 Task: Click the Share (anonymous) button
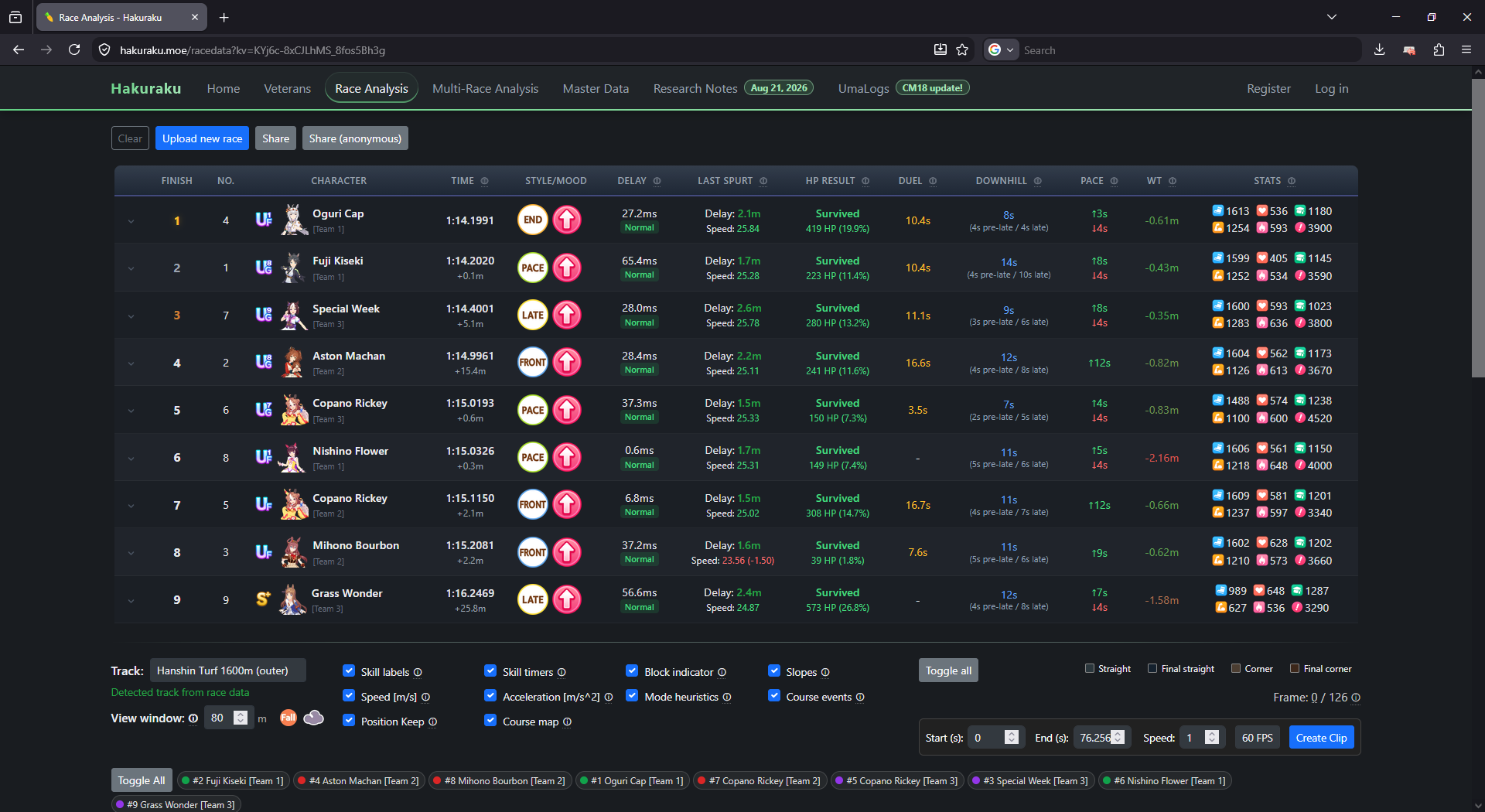[355, 138]
